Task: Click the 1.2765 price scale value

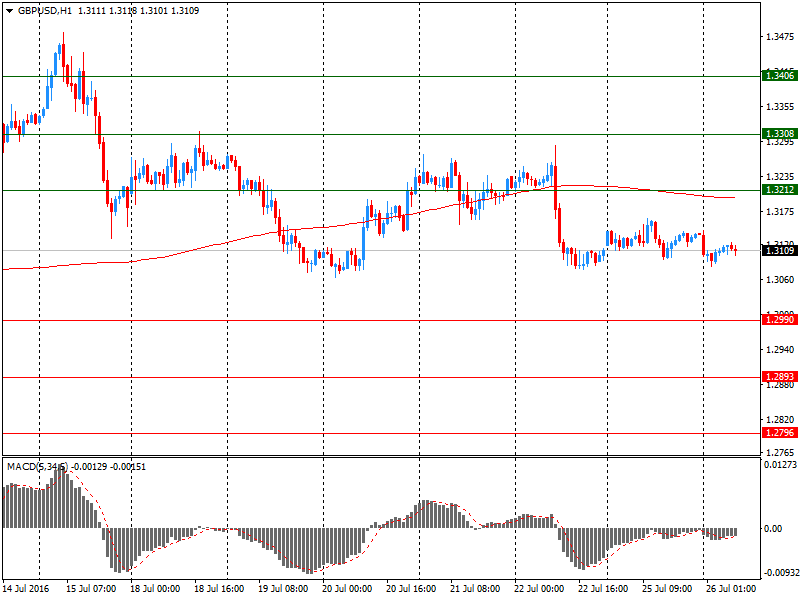Action: coord(780,453)
